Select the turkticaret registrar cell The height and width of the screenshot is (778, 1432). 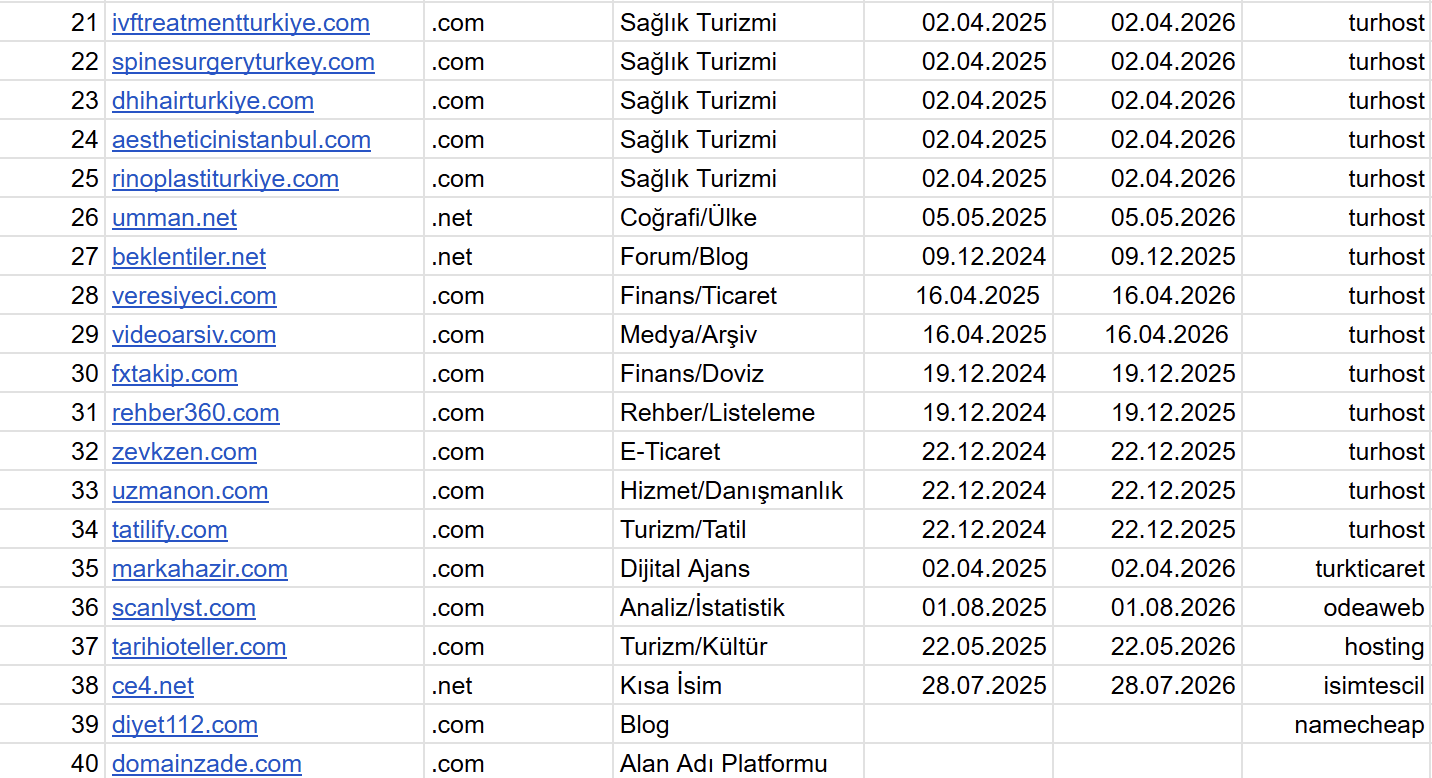pyautogui.click(x=1337, y=569)
